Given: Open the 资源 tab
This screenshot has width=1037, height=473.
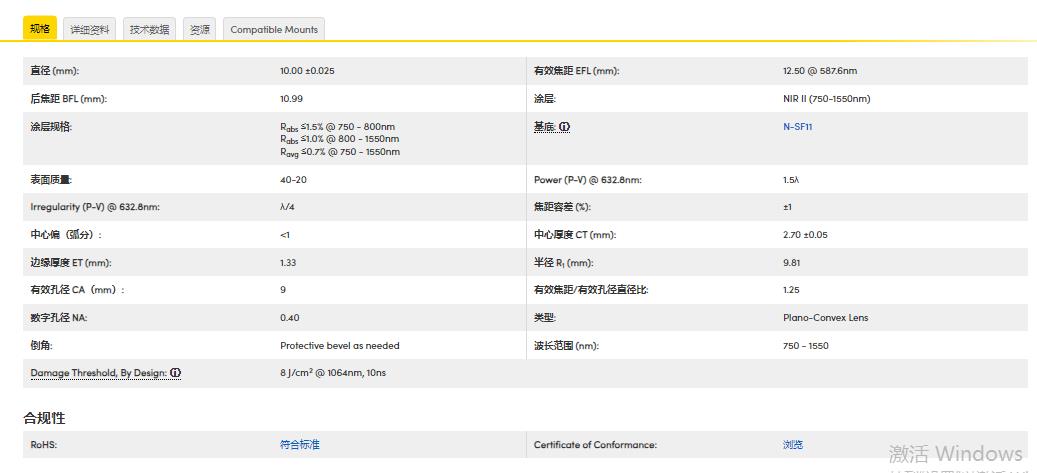Looking at the screenshot, I should point(200,29).
